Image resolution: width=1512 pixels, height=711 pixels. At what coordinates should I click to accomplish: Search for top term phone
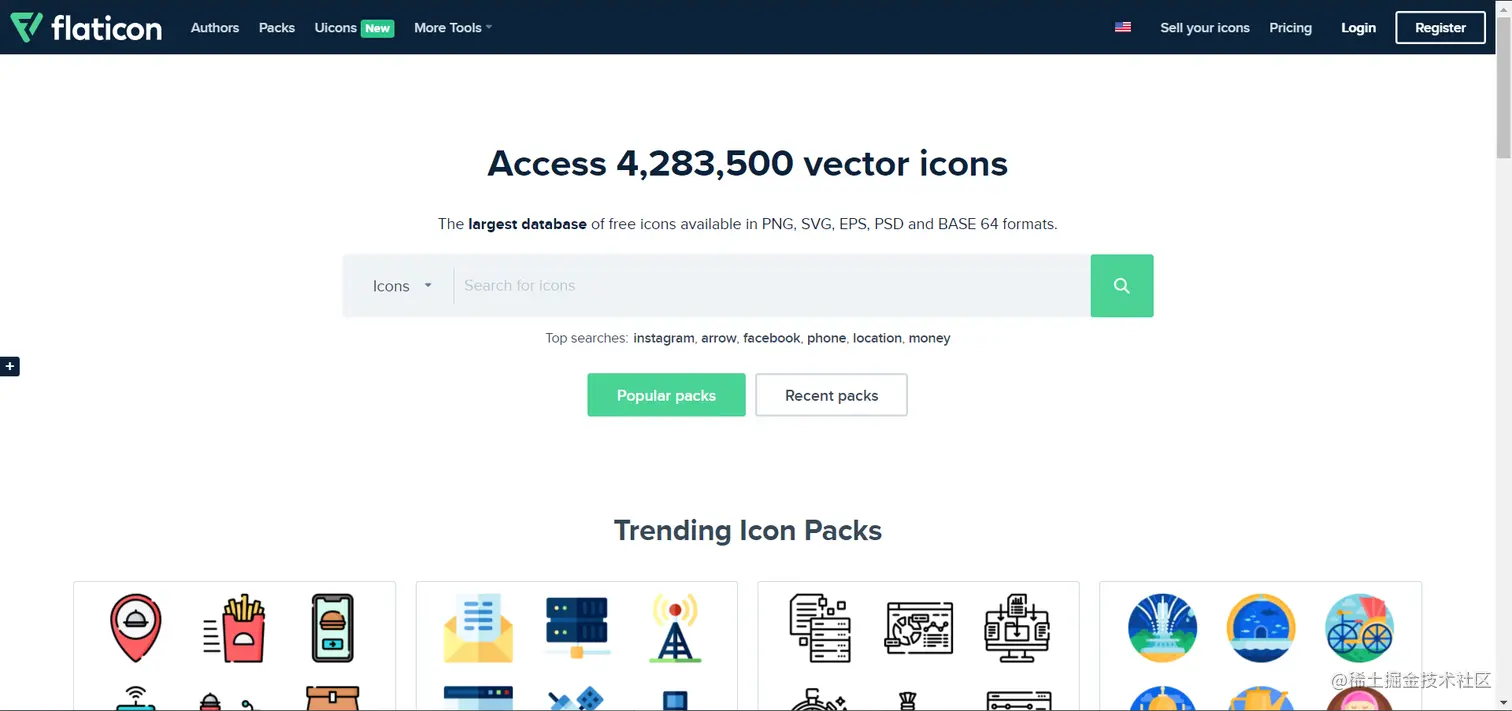827,338
